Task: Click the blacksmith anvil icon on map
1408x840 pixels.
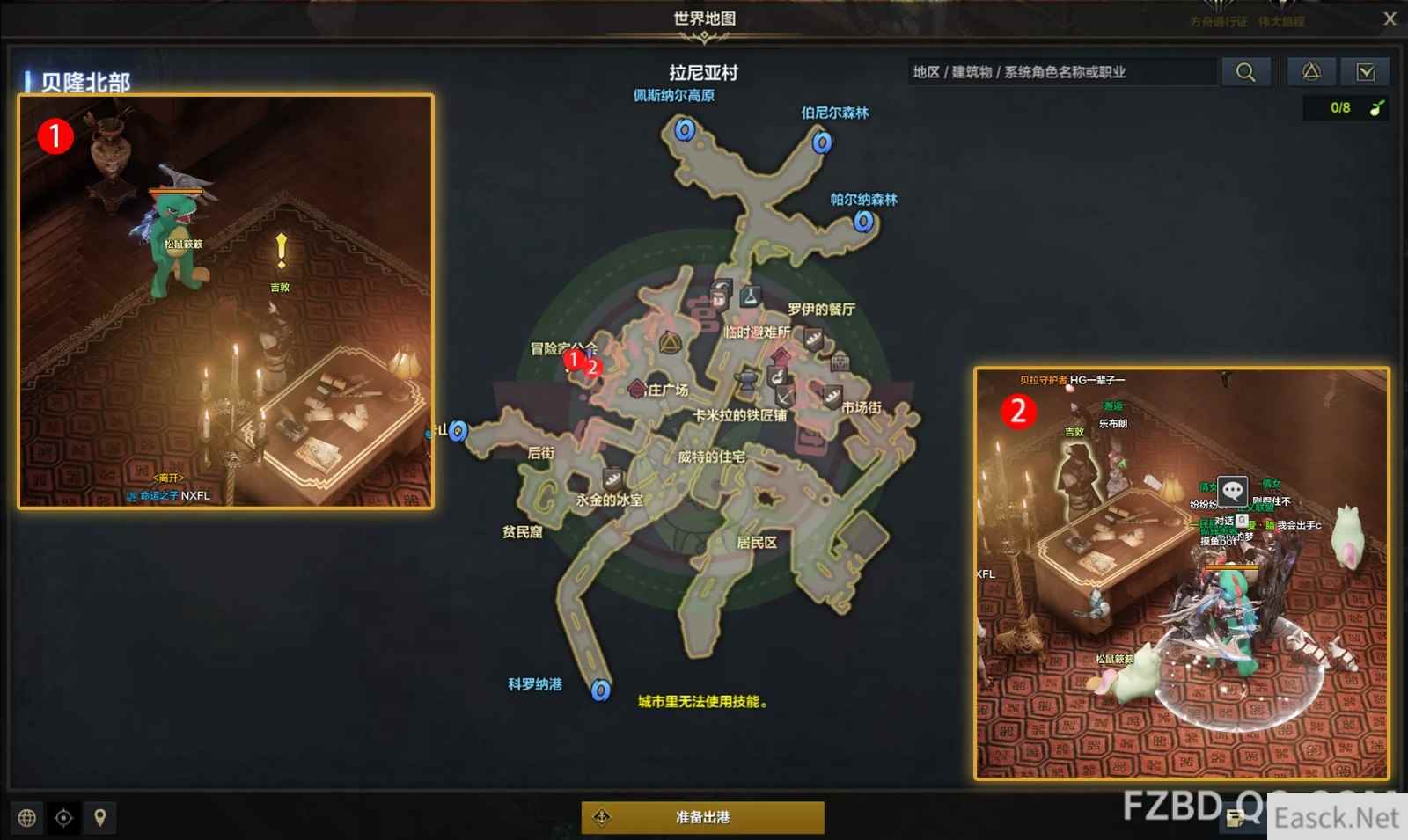Action: click(x=745, y=380)
